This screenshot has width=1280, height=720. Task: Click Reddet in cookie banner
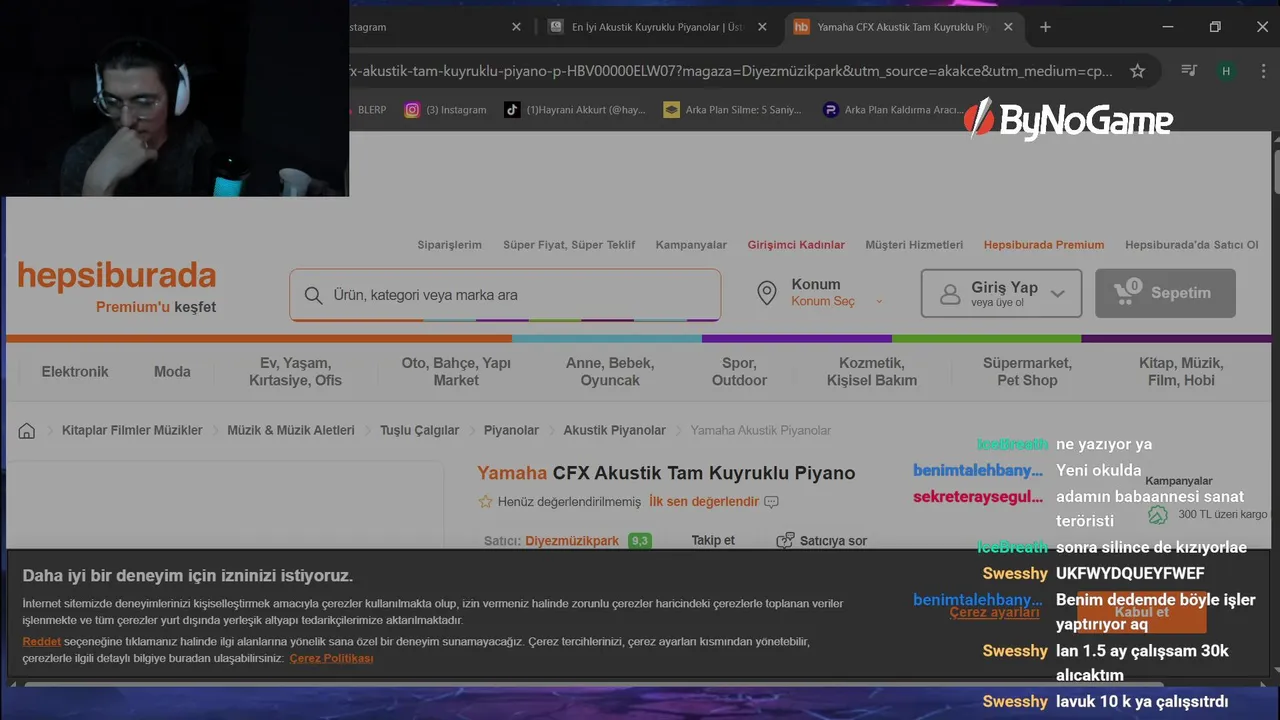pos(42,641)
